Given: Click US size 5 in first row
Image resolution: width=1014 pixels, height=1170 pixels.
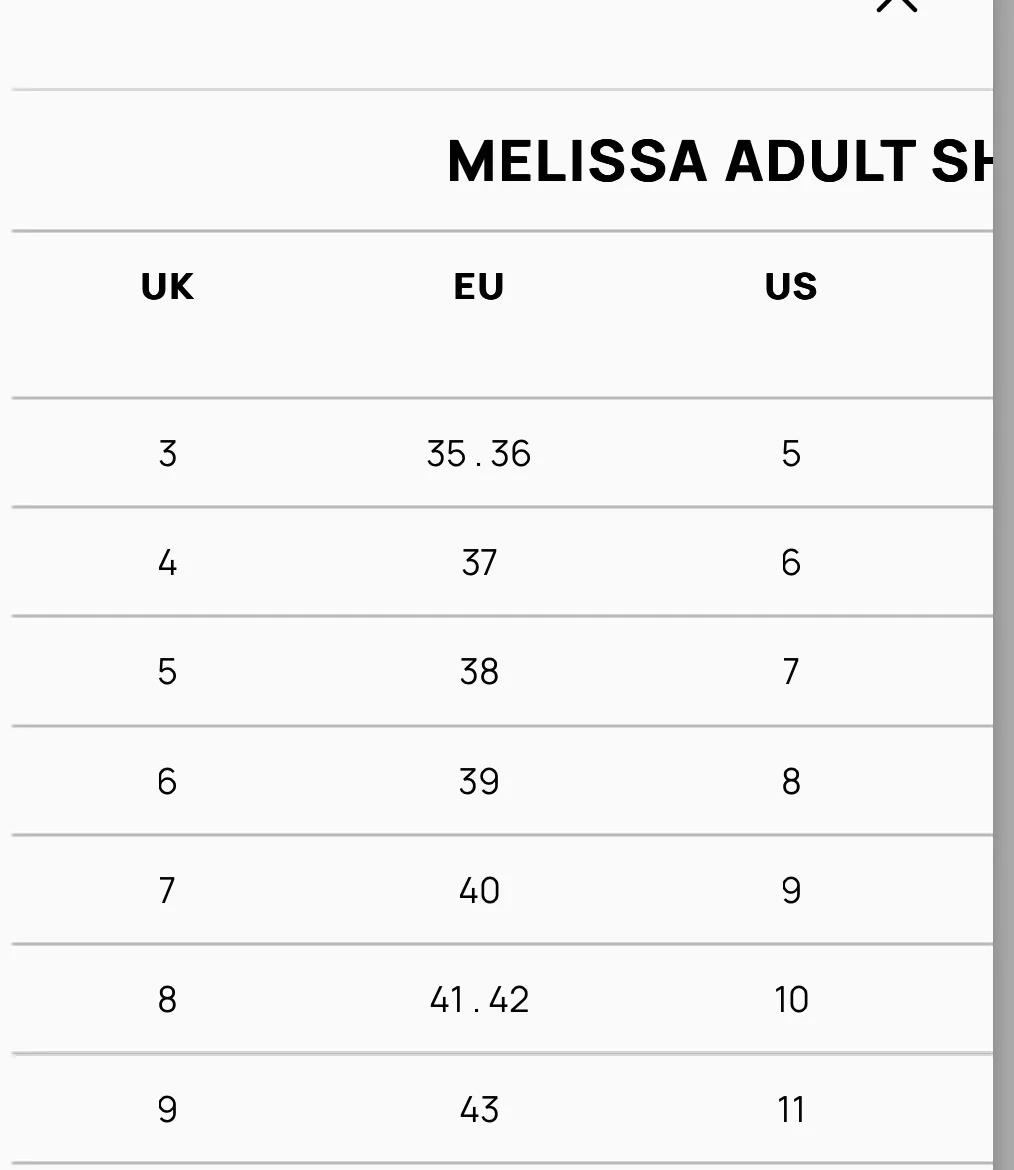Looking at the screenshot, I should 791,454.
